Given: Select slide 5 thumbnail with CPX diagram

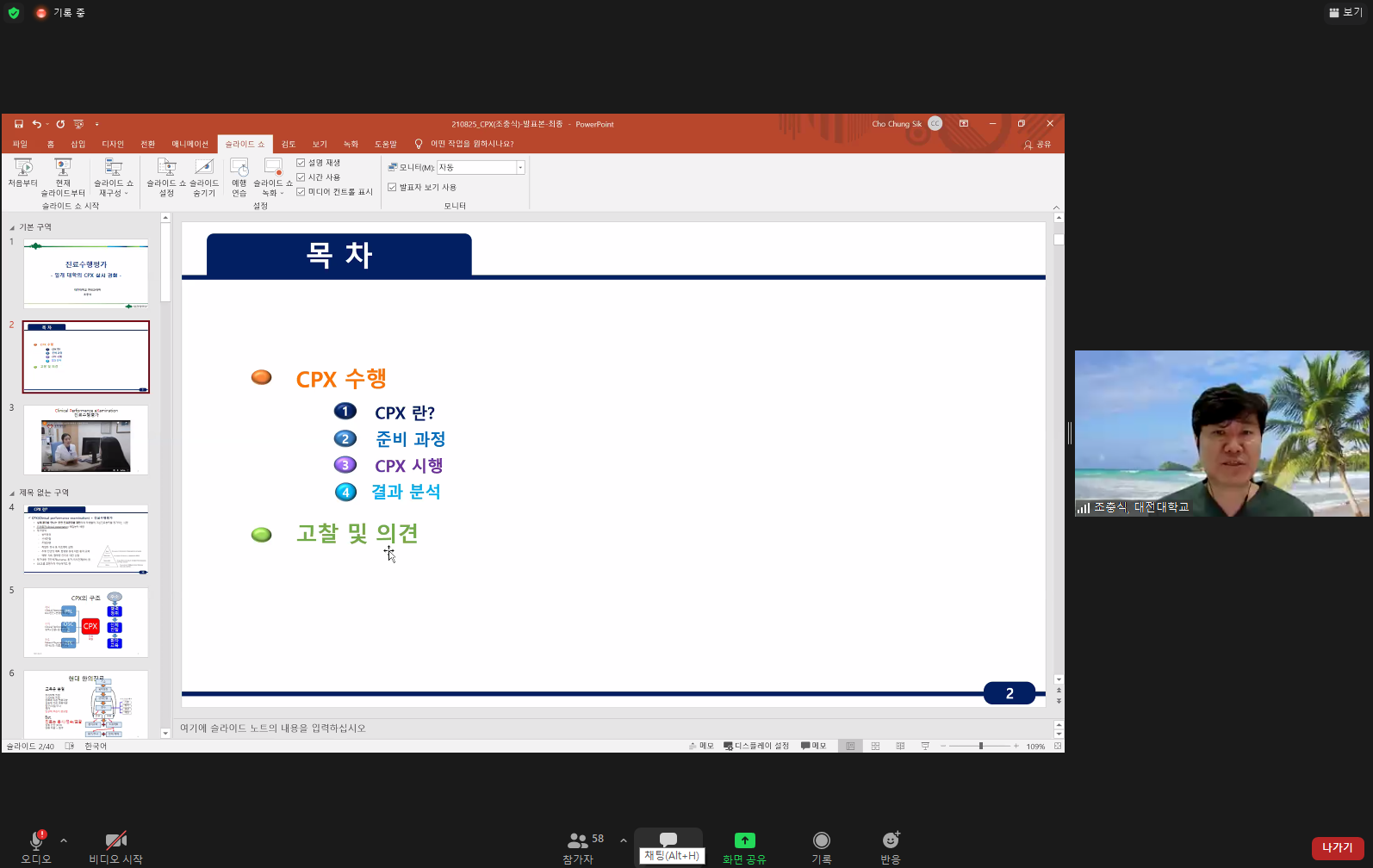Looking at the screenshot, I should coord(86,623).
